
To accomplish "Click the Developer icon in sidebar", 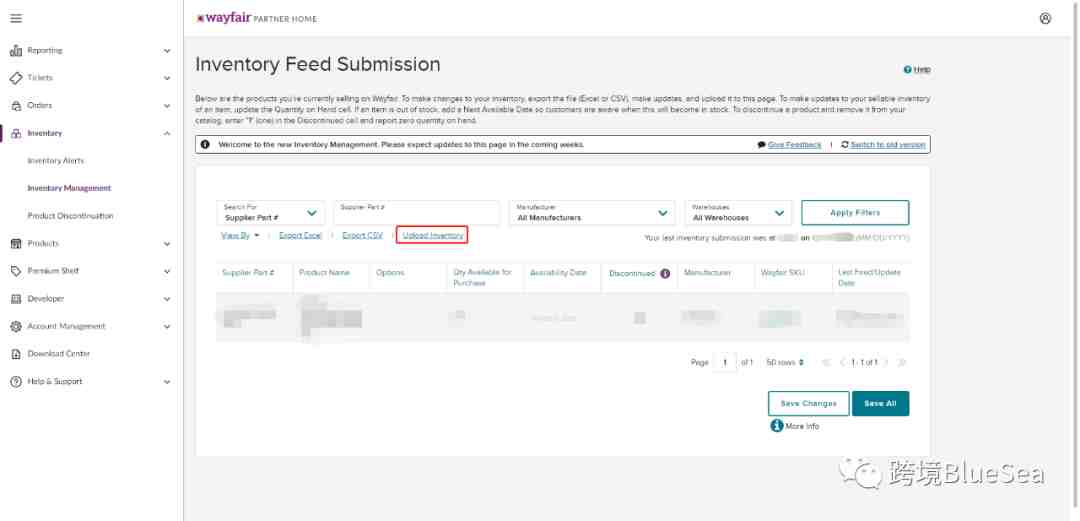I will [16, 298].
